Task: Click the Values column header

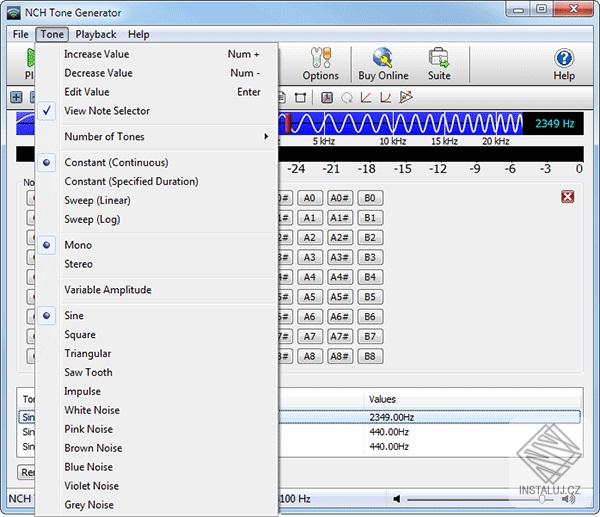Action: [473, 399]
